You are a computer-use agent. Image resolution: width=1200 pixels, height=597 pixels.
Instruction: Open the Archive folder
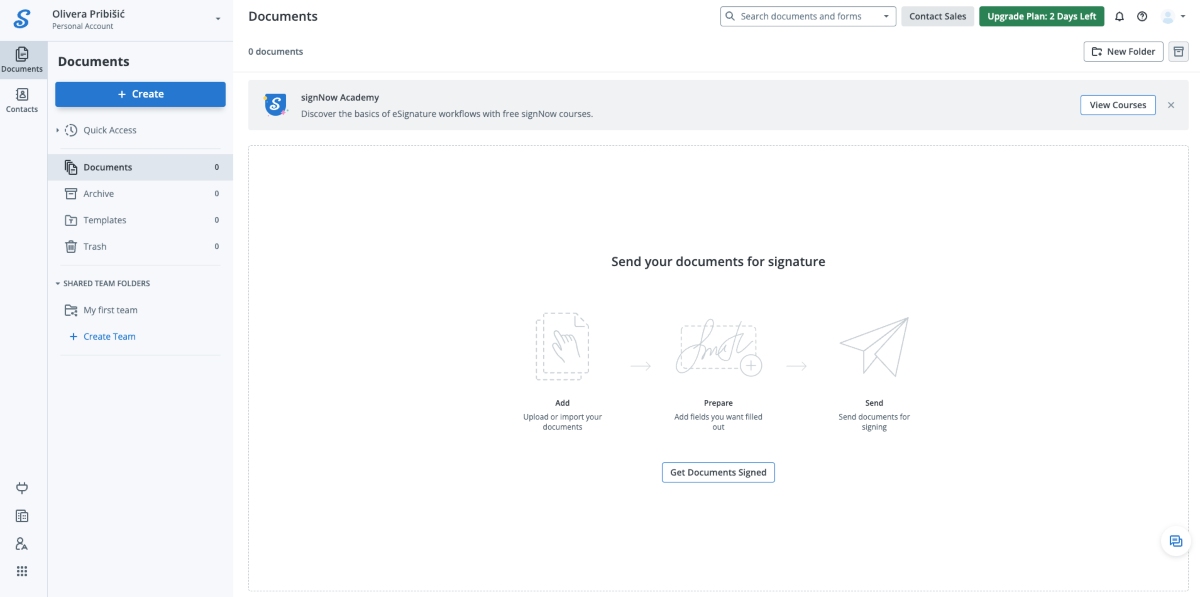click(x=140, y=194)
